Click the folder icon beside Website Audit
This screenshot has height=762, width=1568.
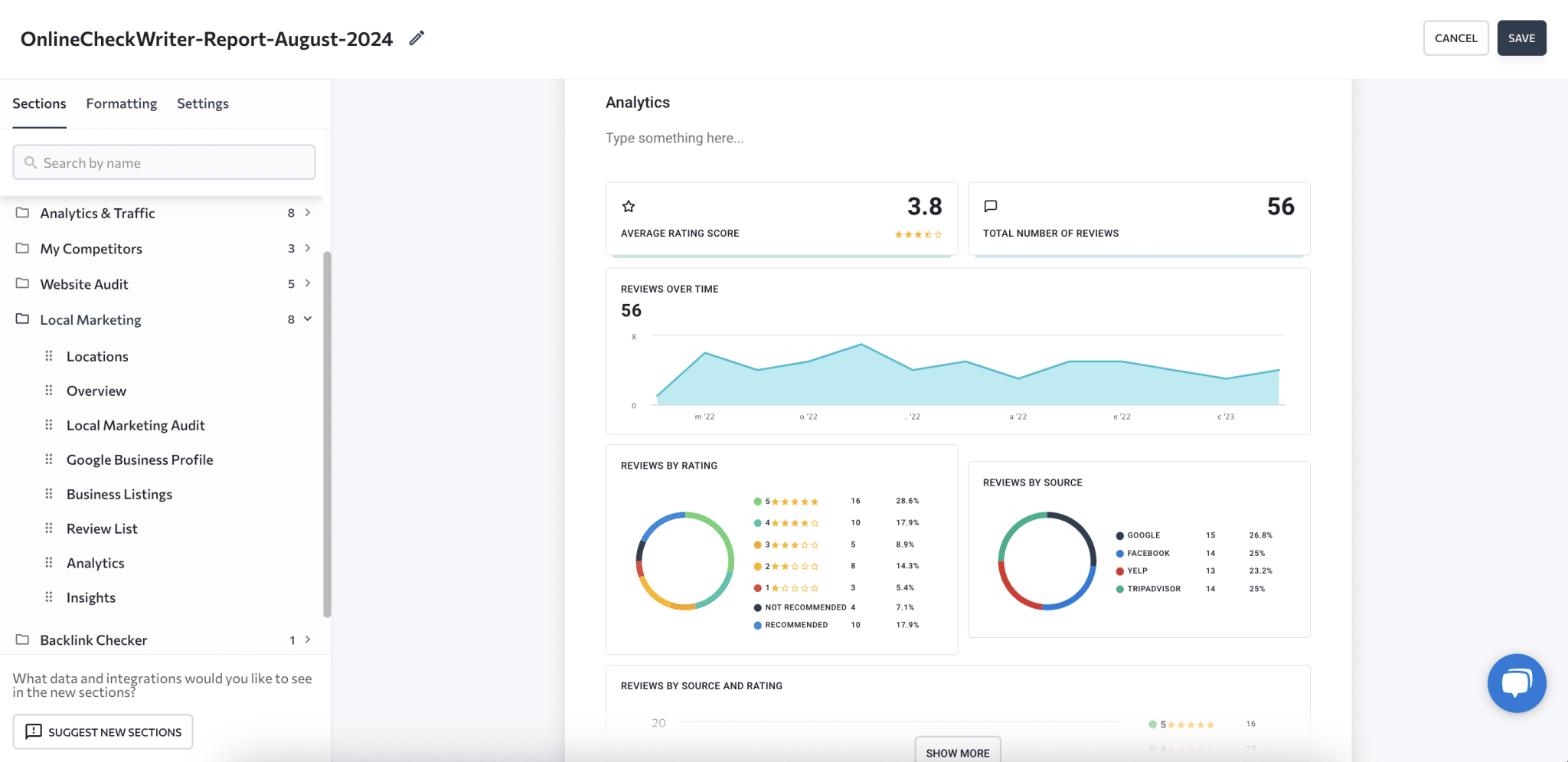click(x=21, y=283)
